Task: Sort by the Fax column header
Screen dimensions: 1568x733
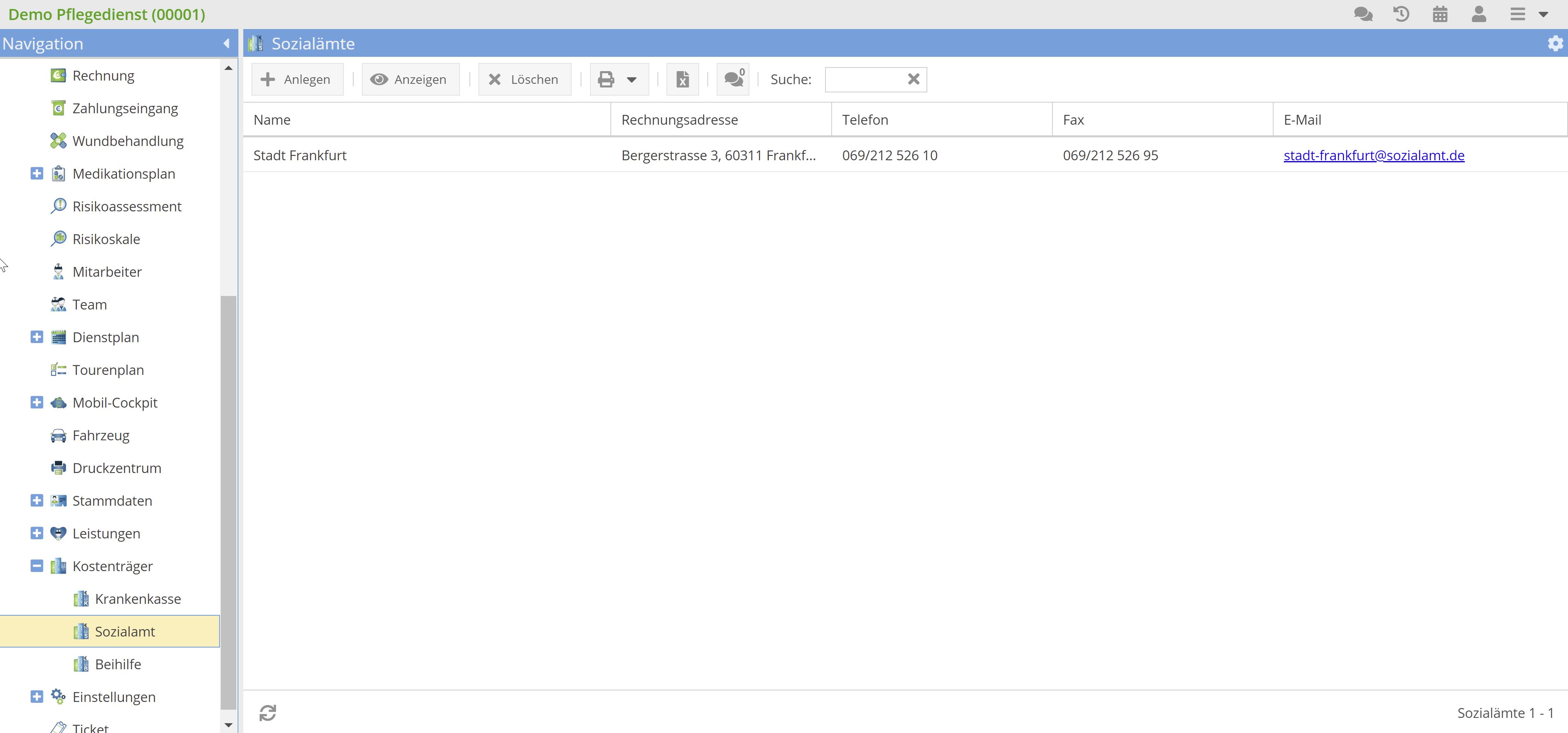Action: click(x=1162, y=120)
